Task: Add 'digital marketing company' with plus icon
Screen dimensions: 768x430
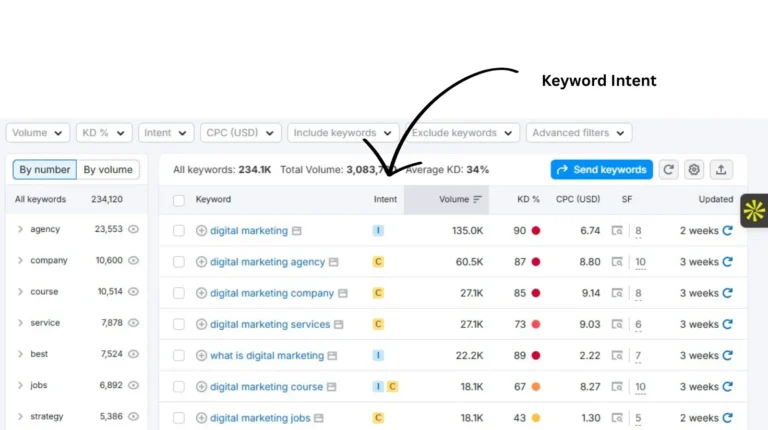Action: coord(201,293)
